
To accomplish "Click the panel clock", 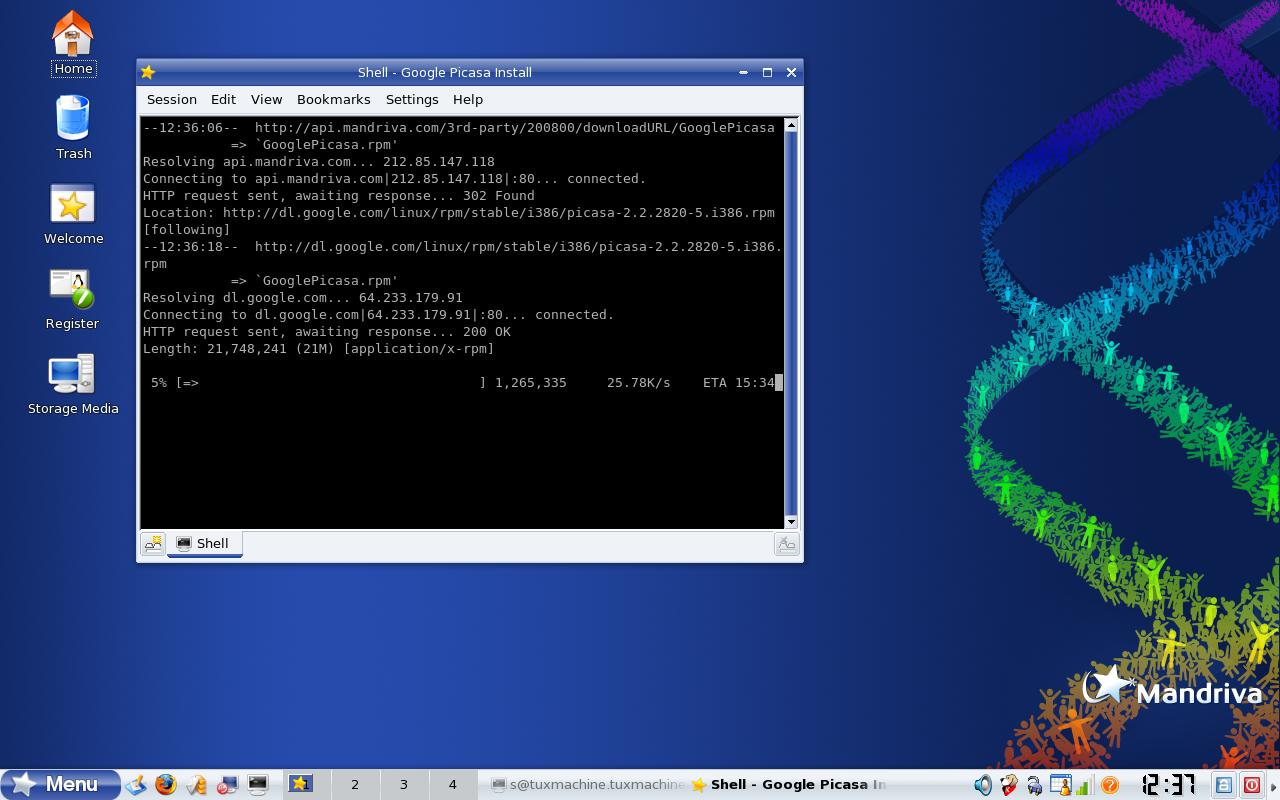I will point(1168,785).
